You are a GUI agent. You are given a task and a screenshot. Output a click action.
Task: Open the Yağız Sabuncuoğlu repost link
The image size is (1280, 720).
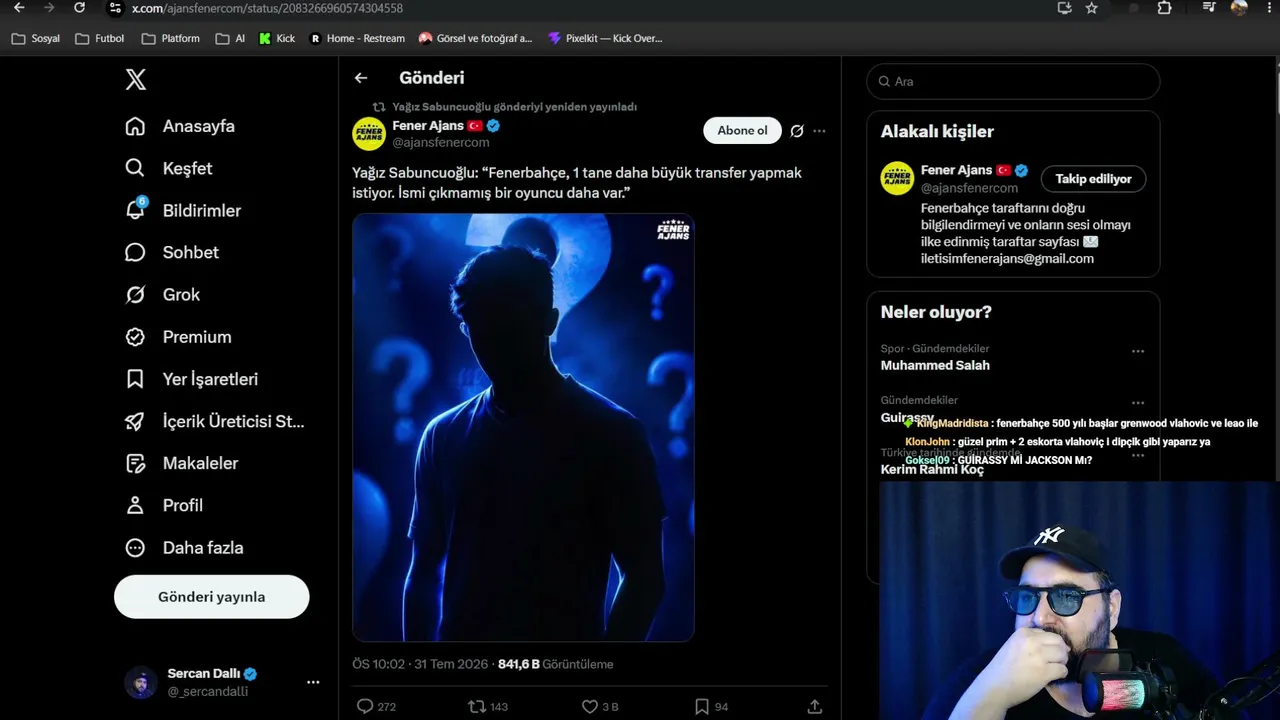click(x=514, y=107)
